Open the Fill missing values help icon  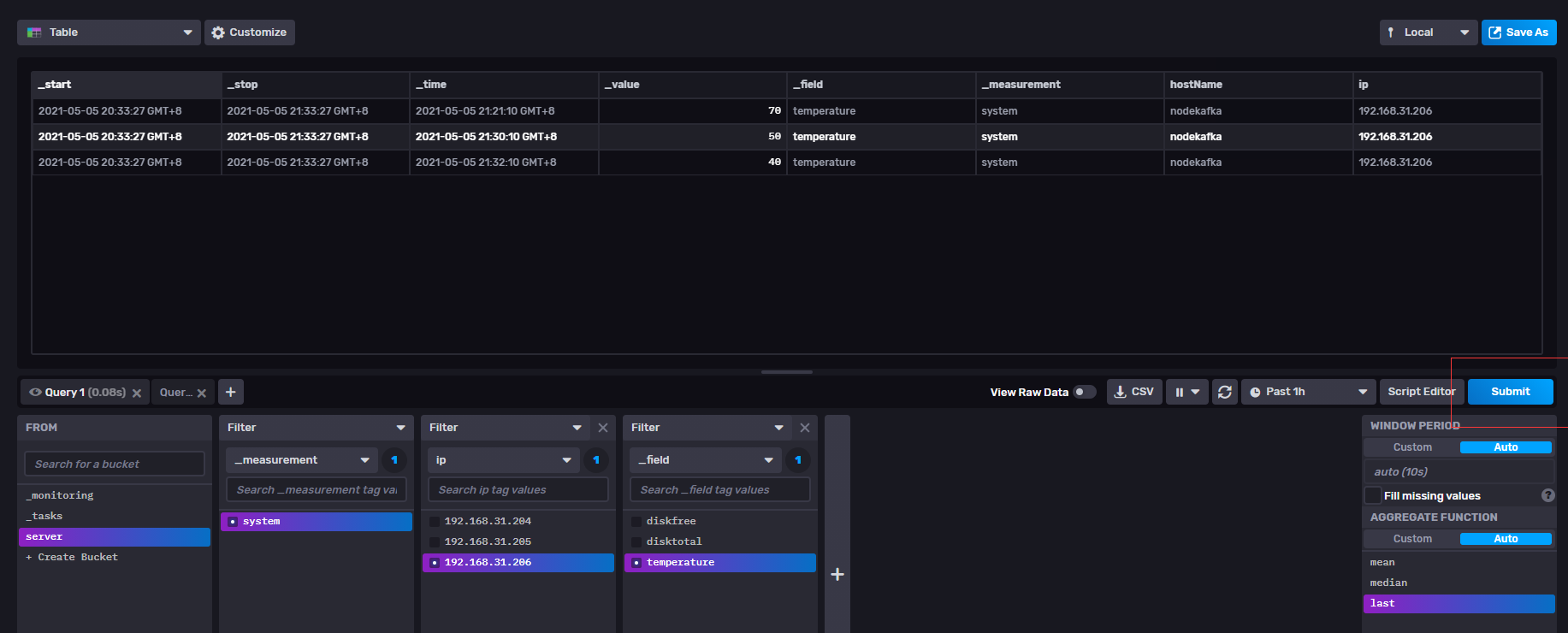1547,495
